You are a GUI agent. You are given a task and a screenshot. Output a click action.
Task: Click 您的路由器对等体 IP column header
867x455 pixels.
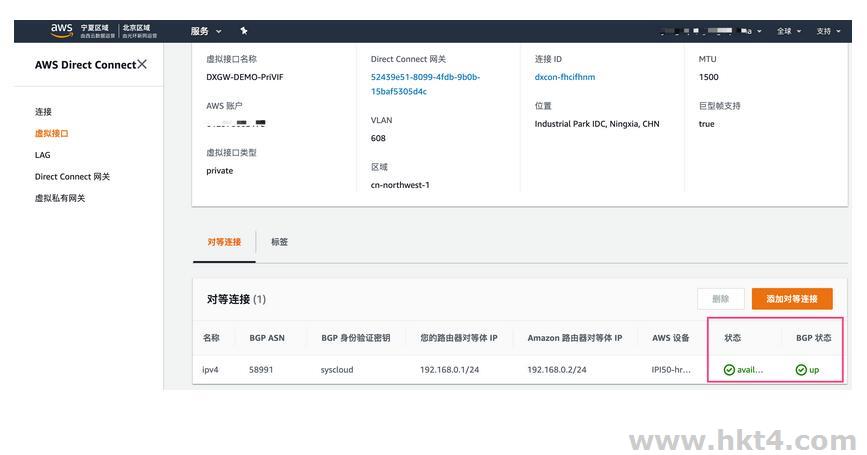click(459, 338)
